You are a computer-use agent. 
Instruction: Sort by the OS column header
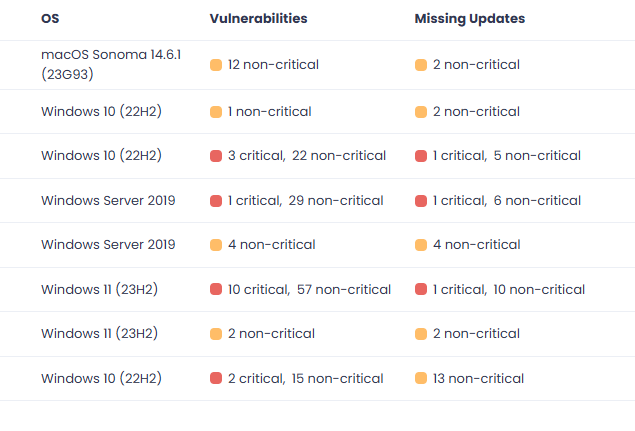click(49, 19)
